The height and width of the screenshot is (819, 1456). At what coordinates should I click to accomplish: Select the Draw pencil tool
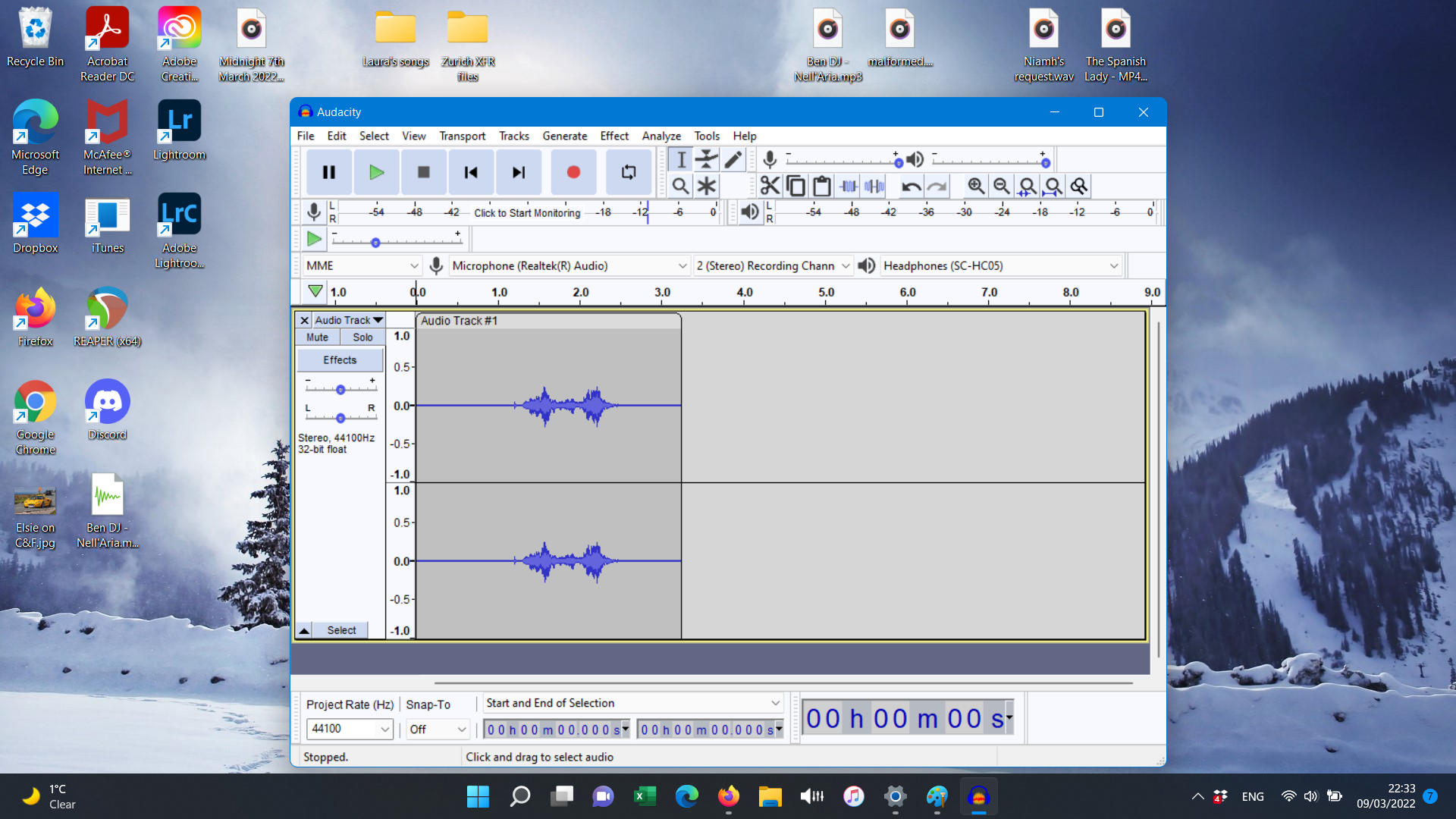[x=733, y=159]
